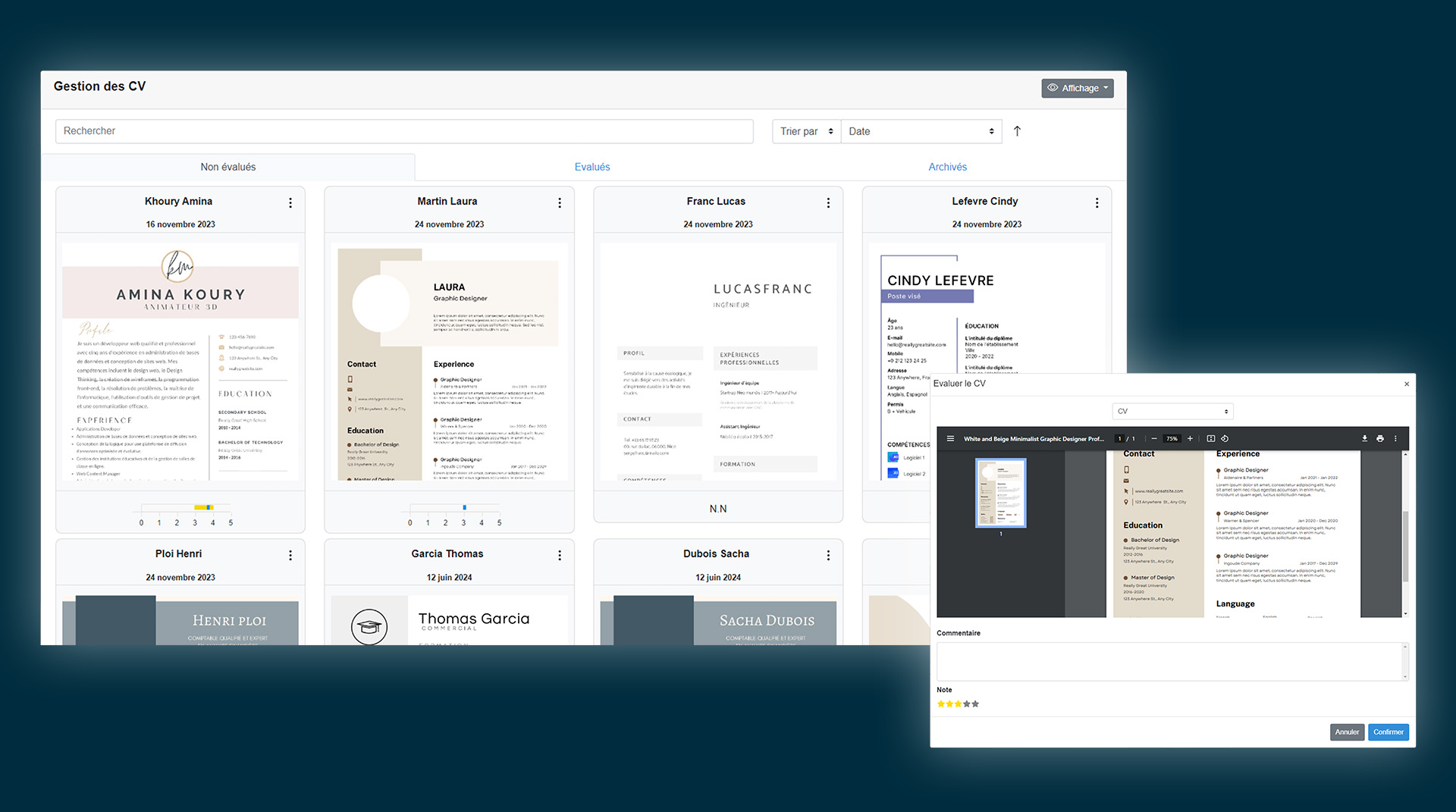Open options menu on Khoury Amina card
The image size is (1456, 812).
(290, 203)
